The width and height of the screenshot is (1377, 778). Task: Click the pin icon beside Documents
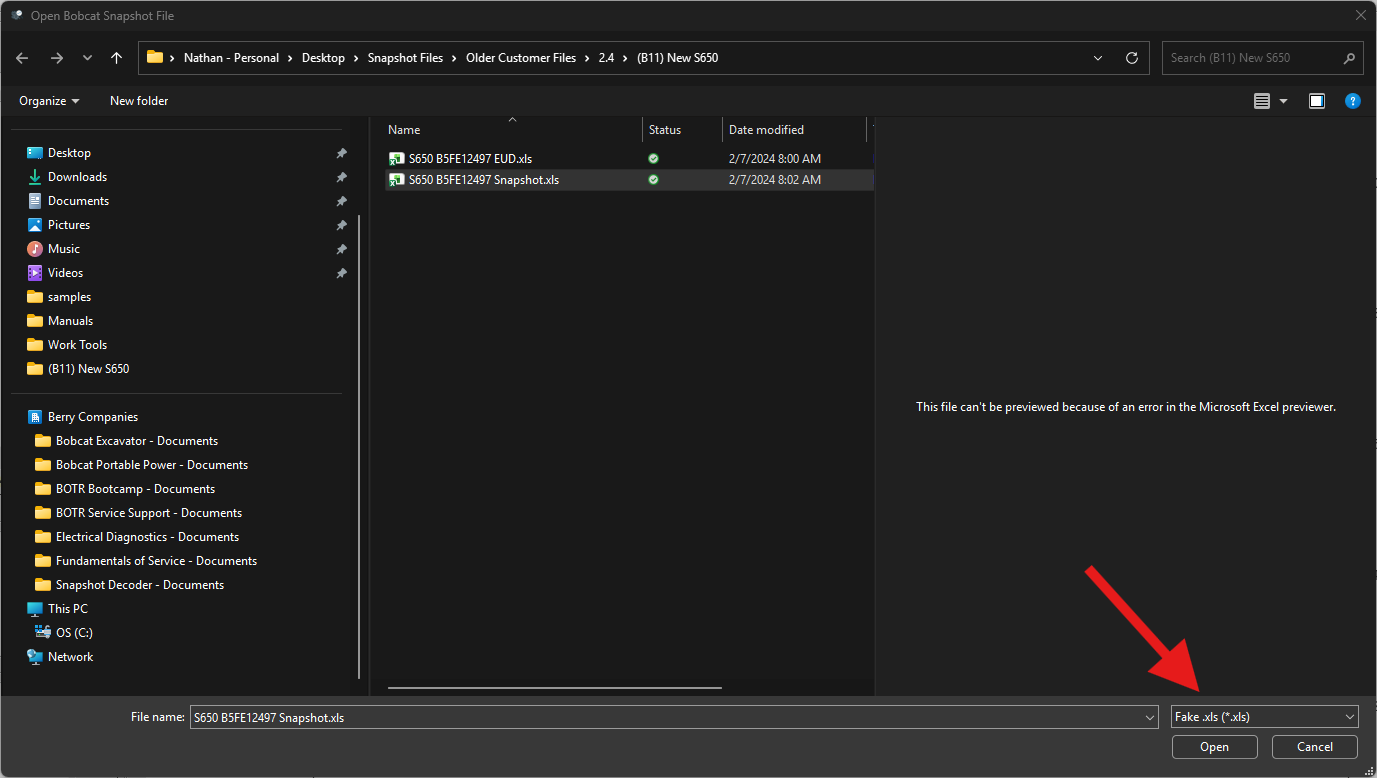341,201
